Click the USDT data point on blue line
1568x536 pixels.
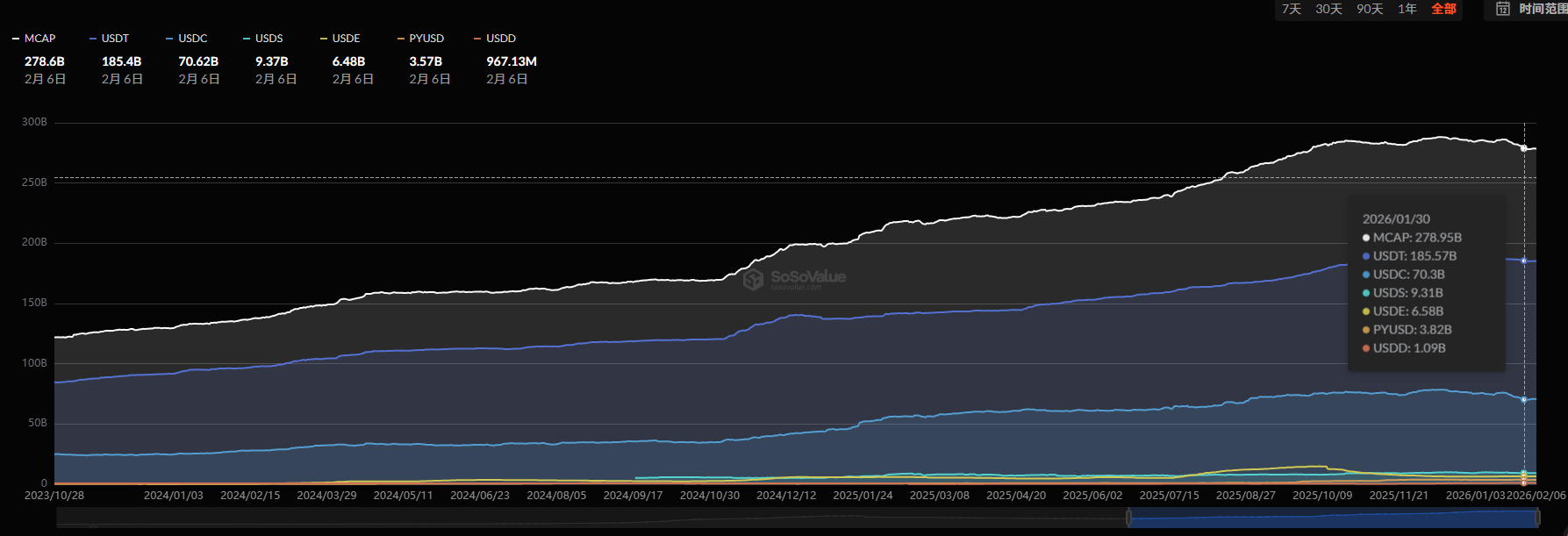click(x=1523, y=261)
